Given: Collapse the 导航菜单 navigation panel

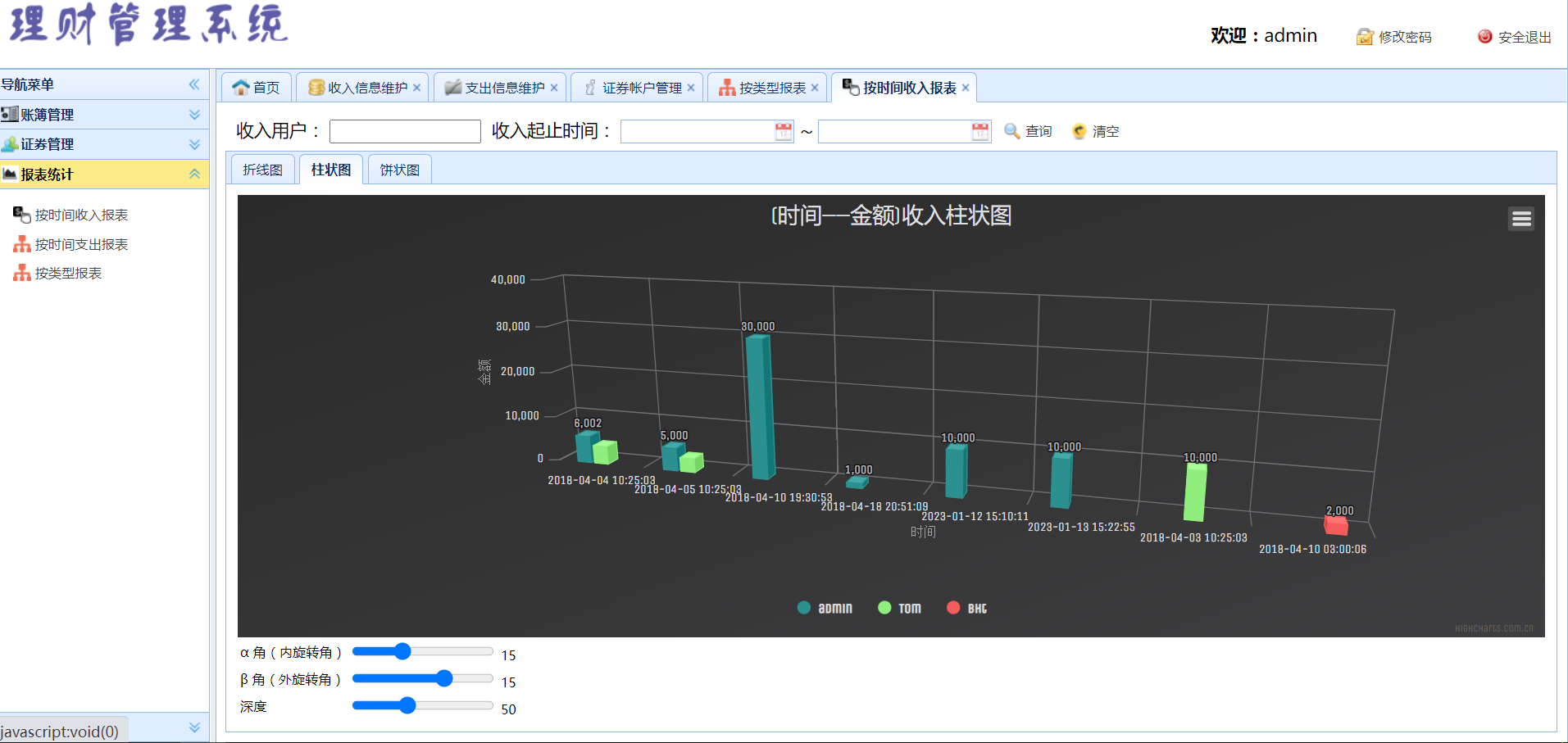Looking at the screenshot, I should pos(194,84).
